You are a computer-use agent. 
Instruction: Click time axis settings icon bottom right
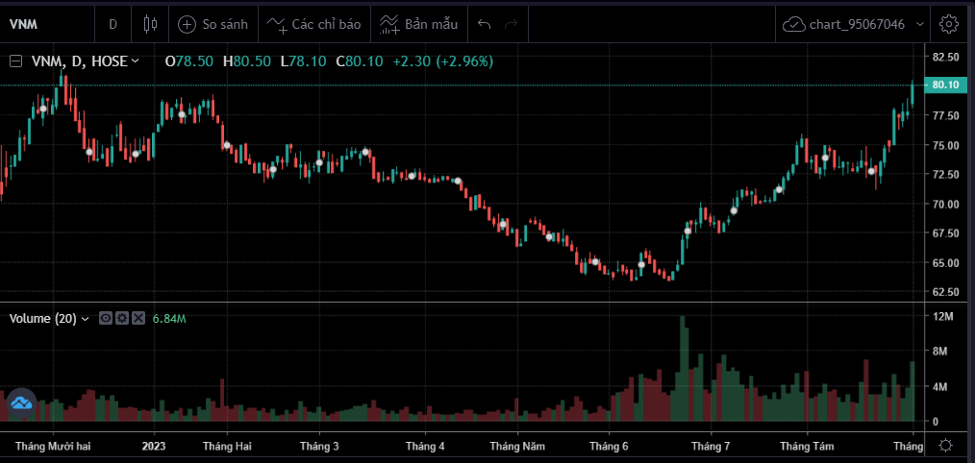(x=946, y=445)
